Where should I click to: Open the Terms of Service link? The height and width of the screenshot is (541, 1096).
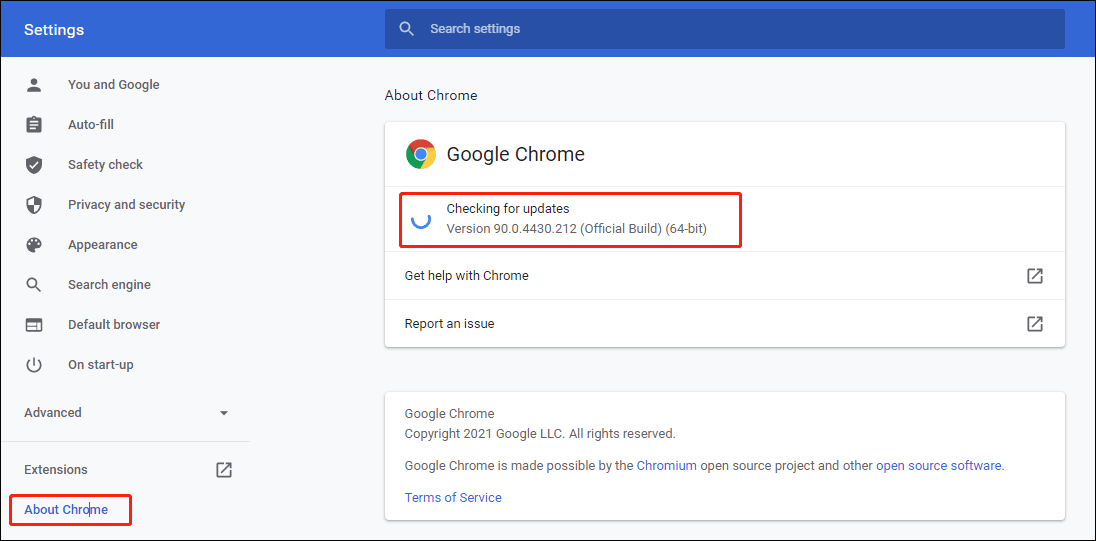click(x=453, y=498)
